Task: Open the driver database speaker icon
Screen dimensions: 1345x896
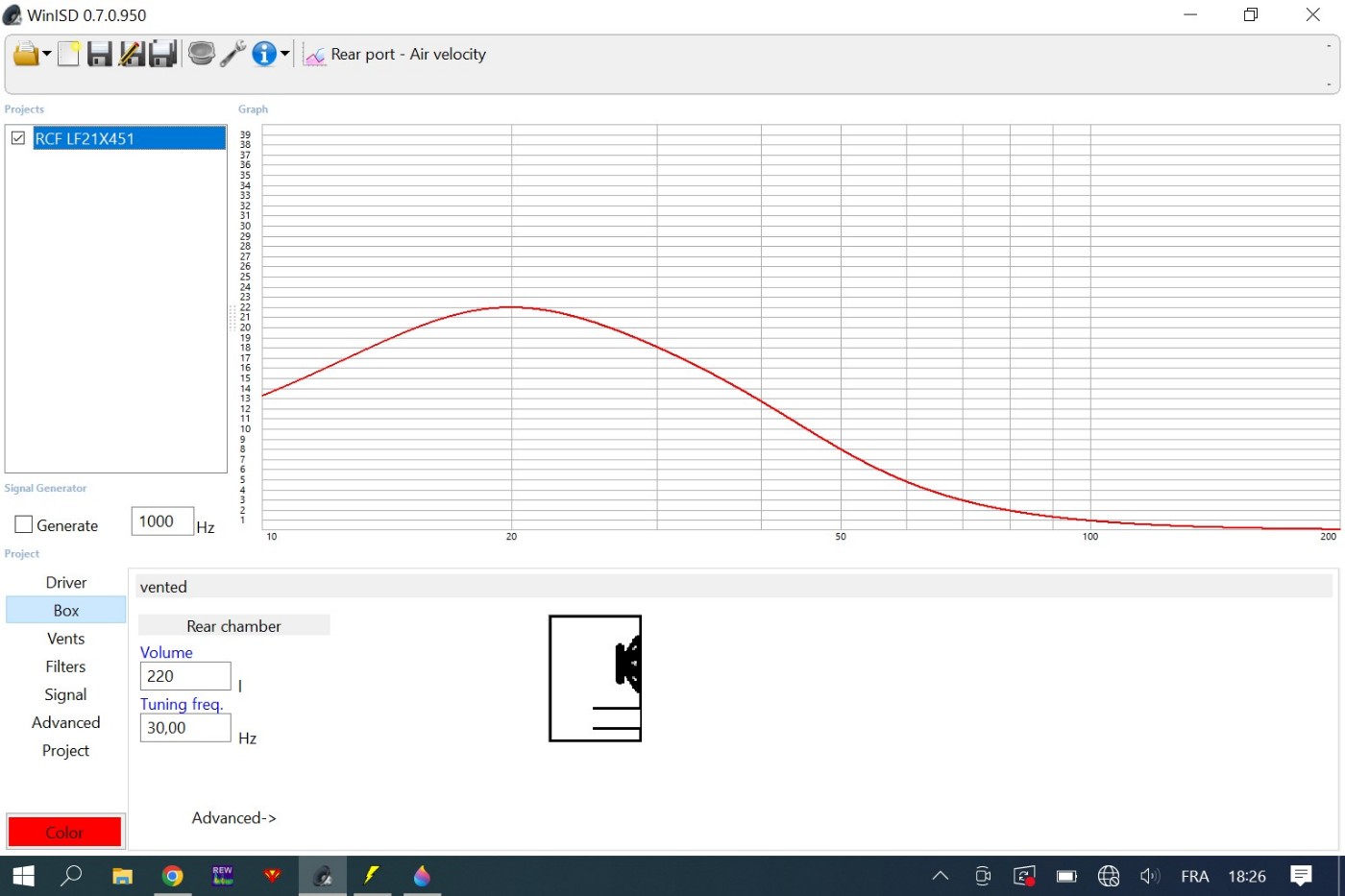Action: (x=201, y=54)
